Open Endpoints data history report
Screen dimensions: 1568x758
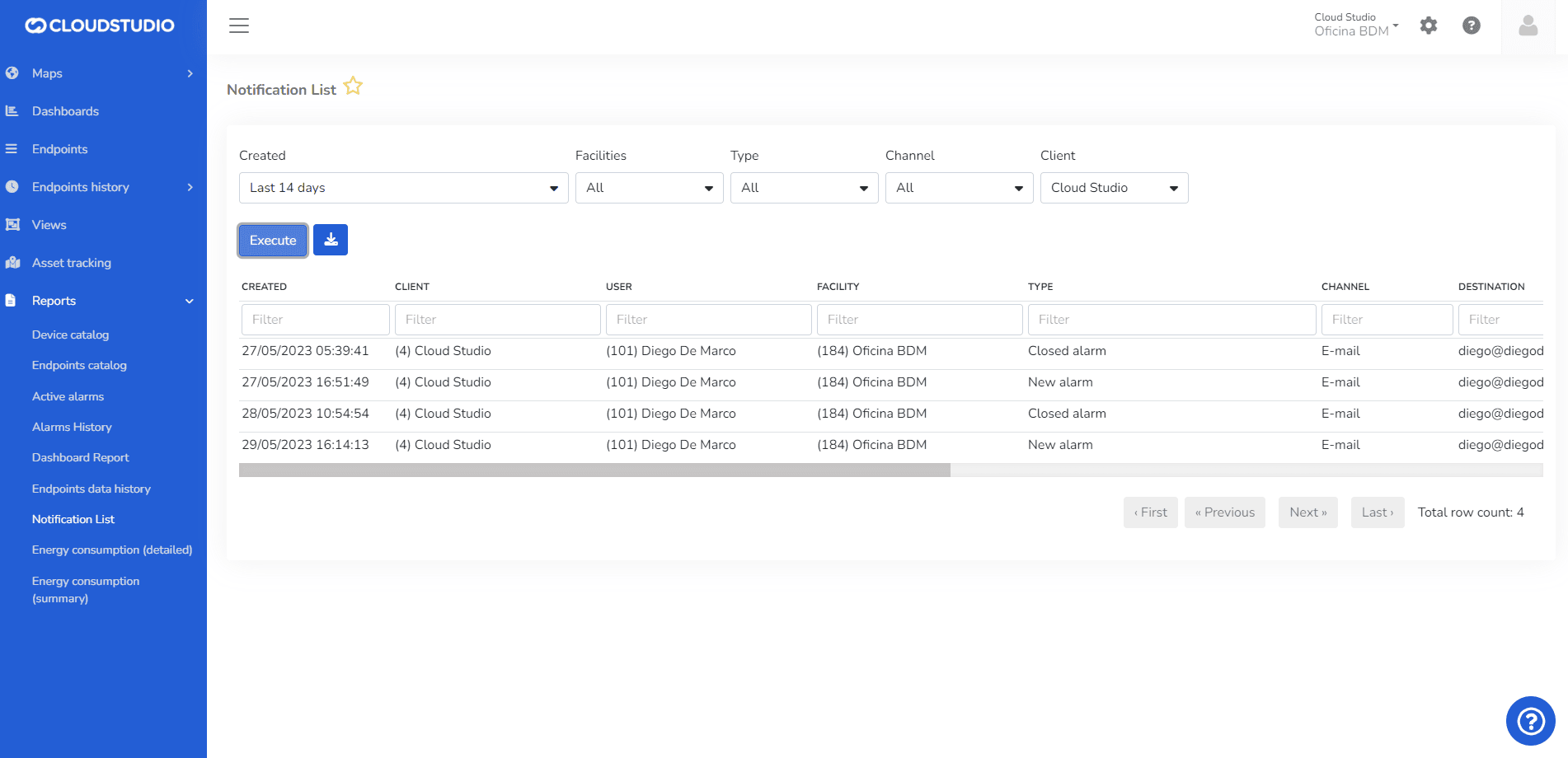(x=92, y=489)
